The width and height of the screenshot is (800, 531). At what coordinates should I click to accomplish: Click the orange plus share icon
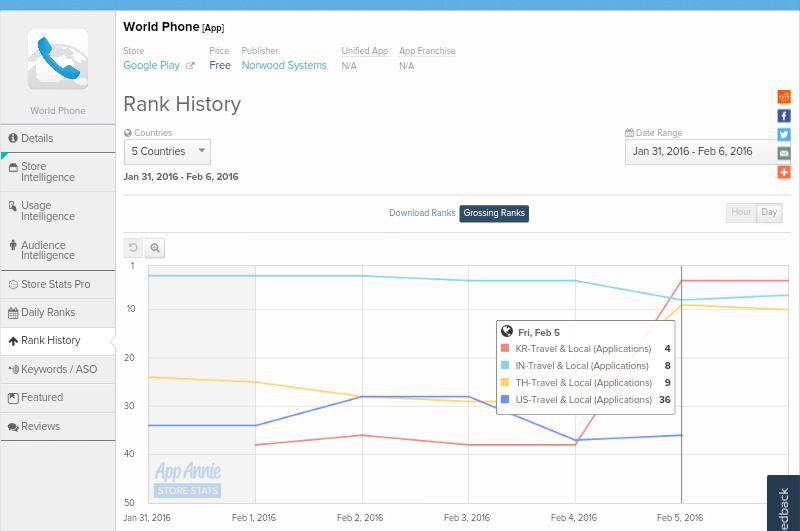coord(784,172)
